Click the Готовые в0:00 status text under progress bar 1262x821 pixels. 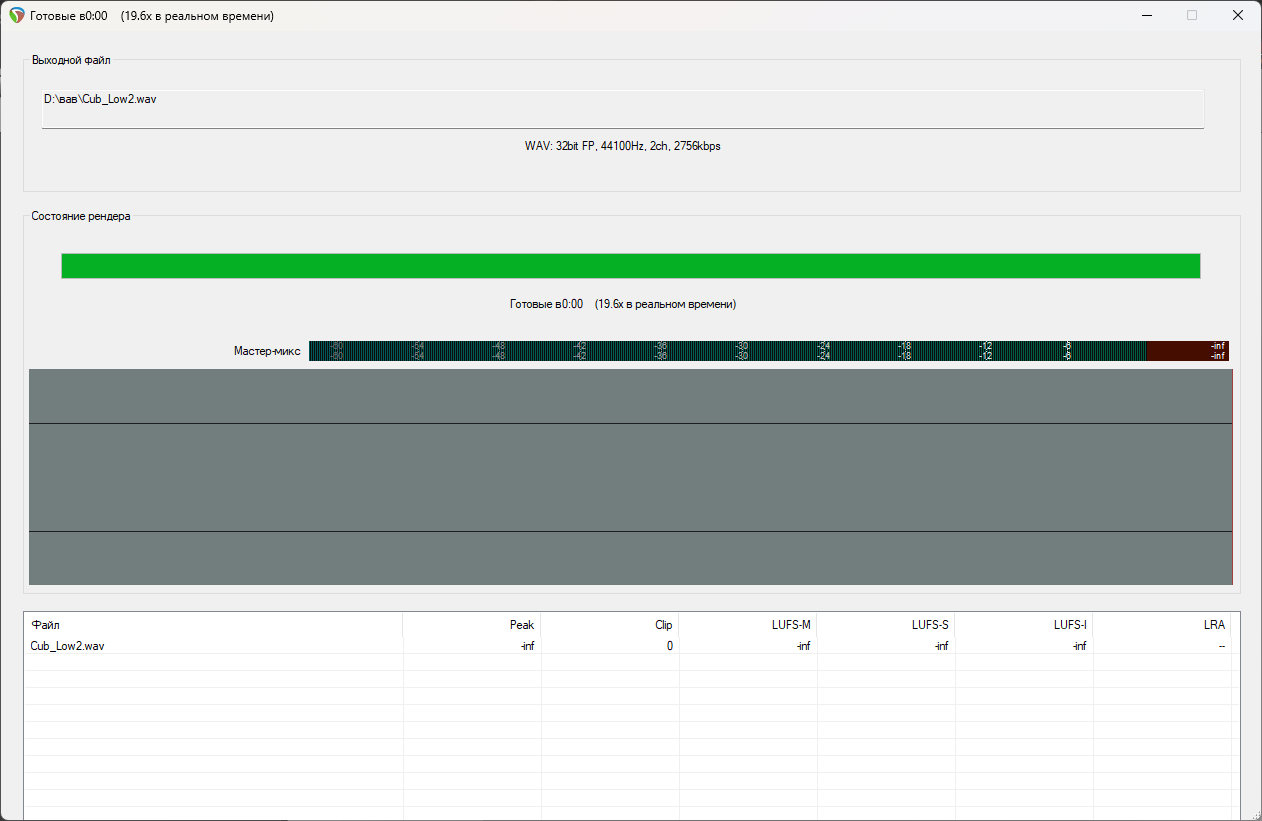622,304
